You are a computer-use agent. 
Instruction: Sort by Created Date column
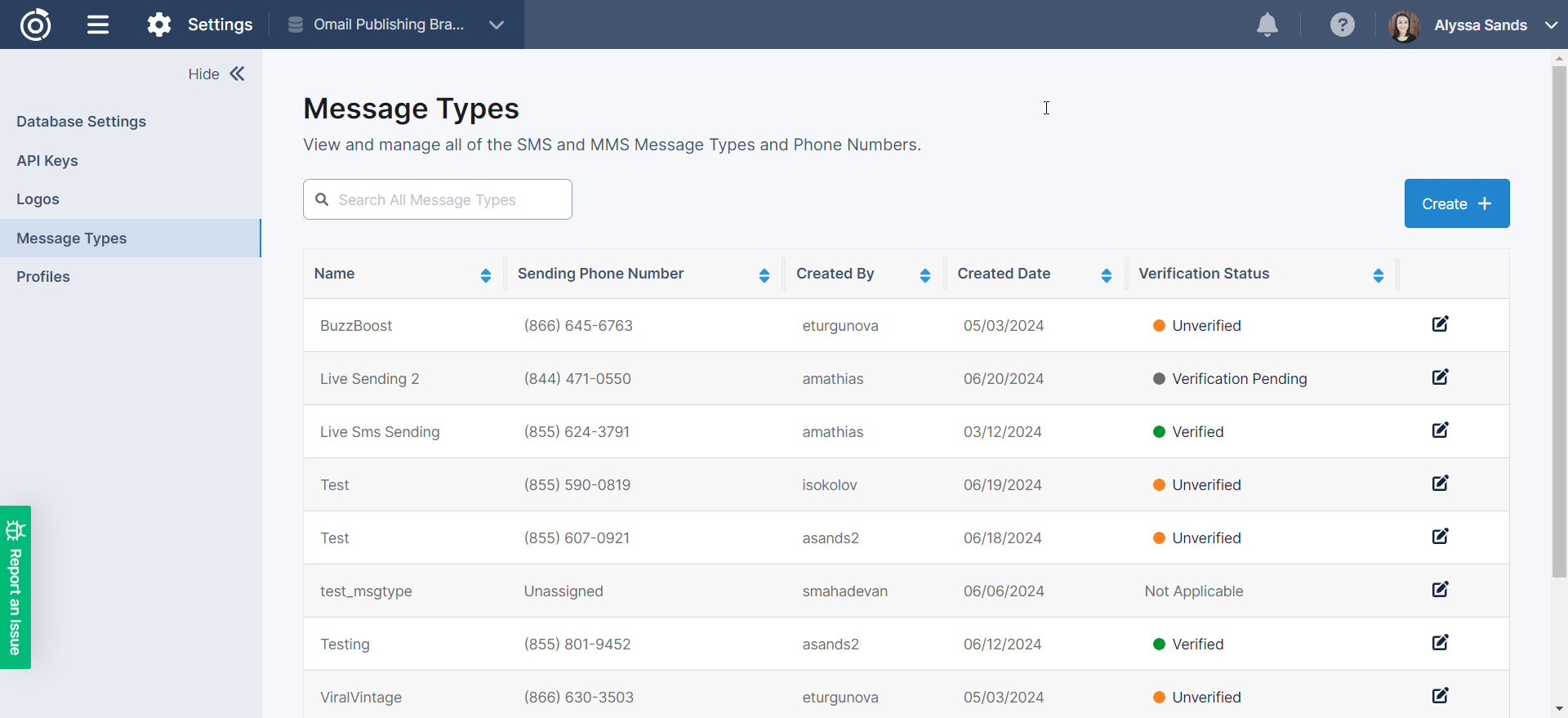1106,275
